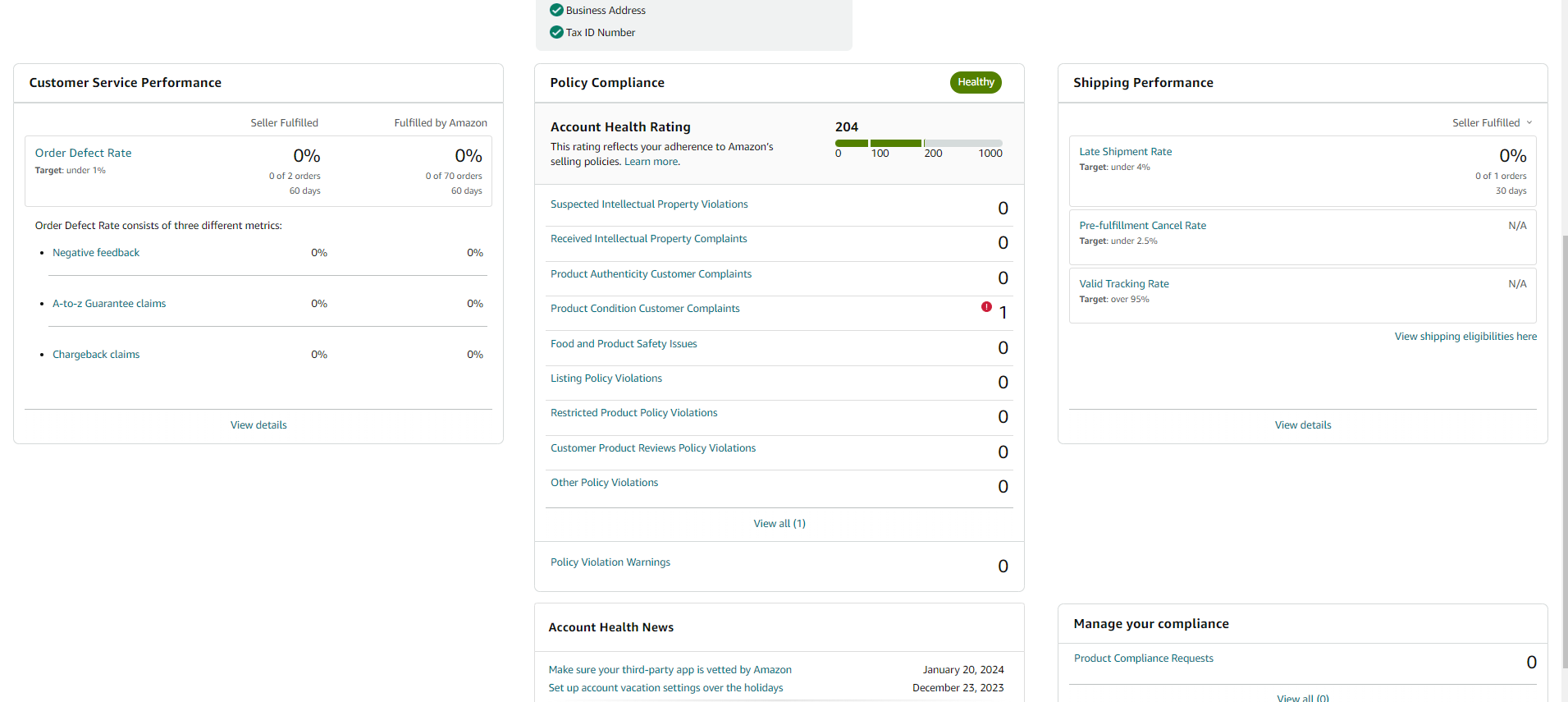
Task: Click View details under Shipping Performance
Action: click(x=1303, y=425)
